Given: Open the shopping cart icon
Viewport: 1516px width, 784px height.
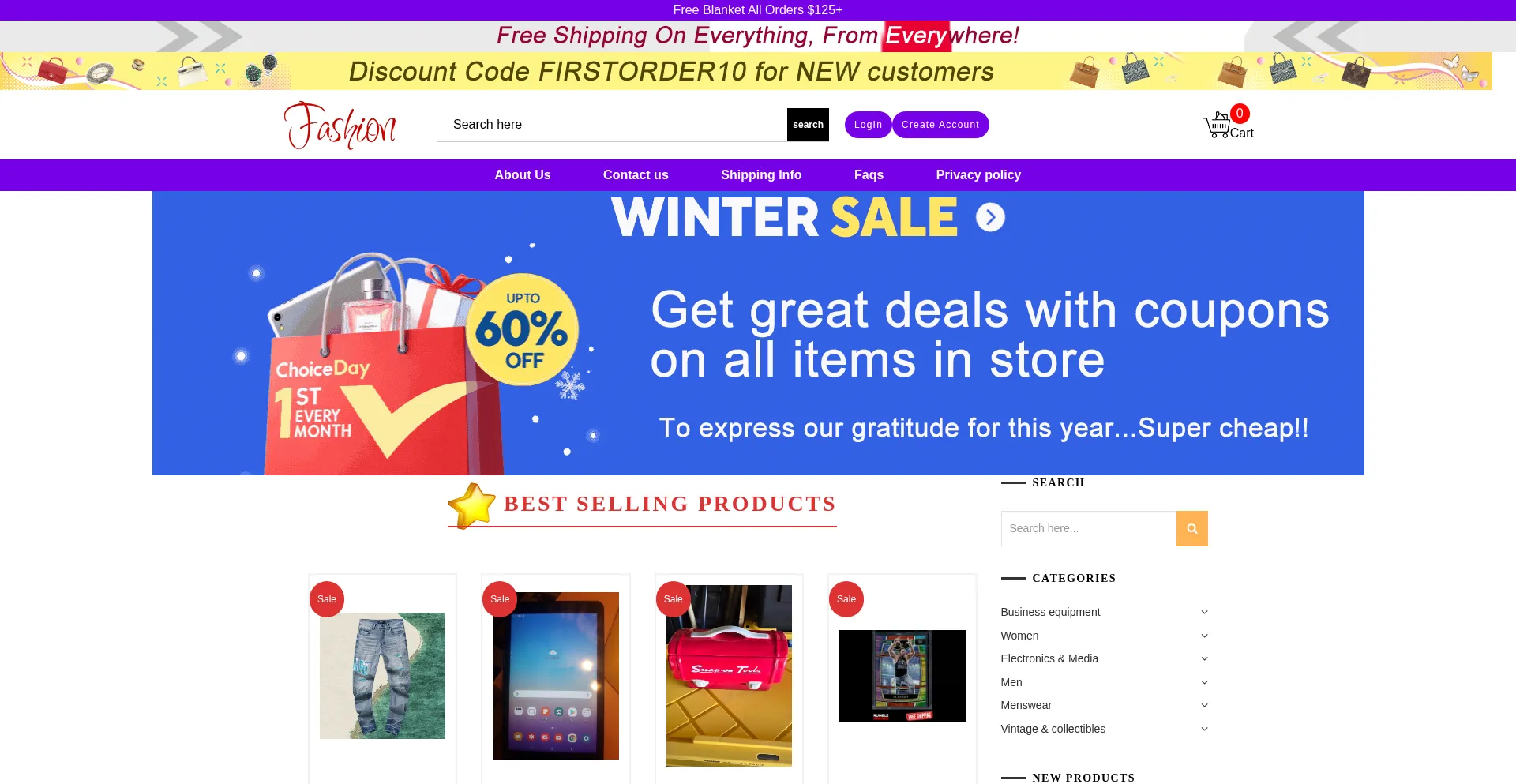Looking at the screenshot, I should click(x=1217, y=125).
